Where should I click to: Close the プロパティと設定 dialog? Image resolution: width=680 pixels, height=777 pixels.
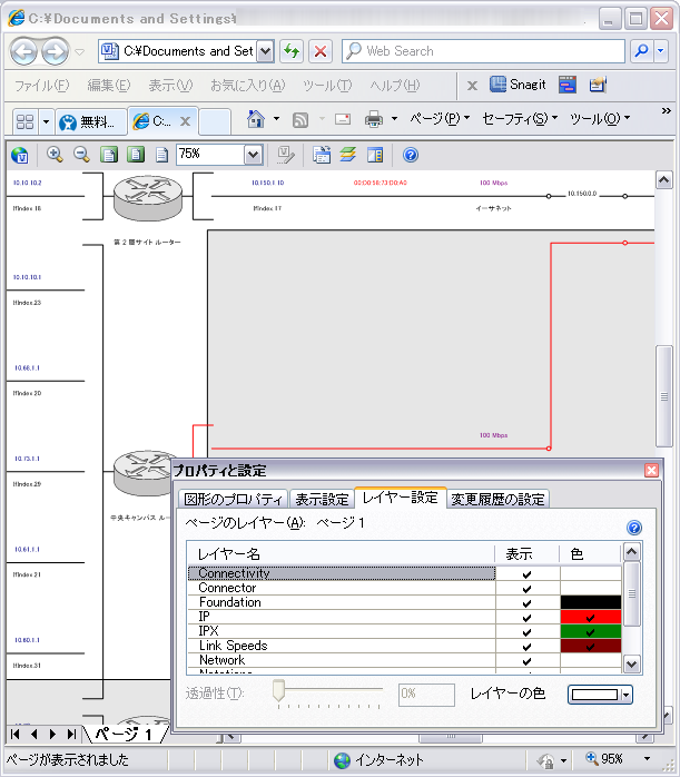click(651, 470)
